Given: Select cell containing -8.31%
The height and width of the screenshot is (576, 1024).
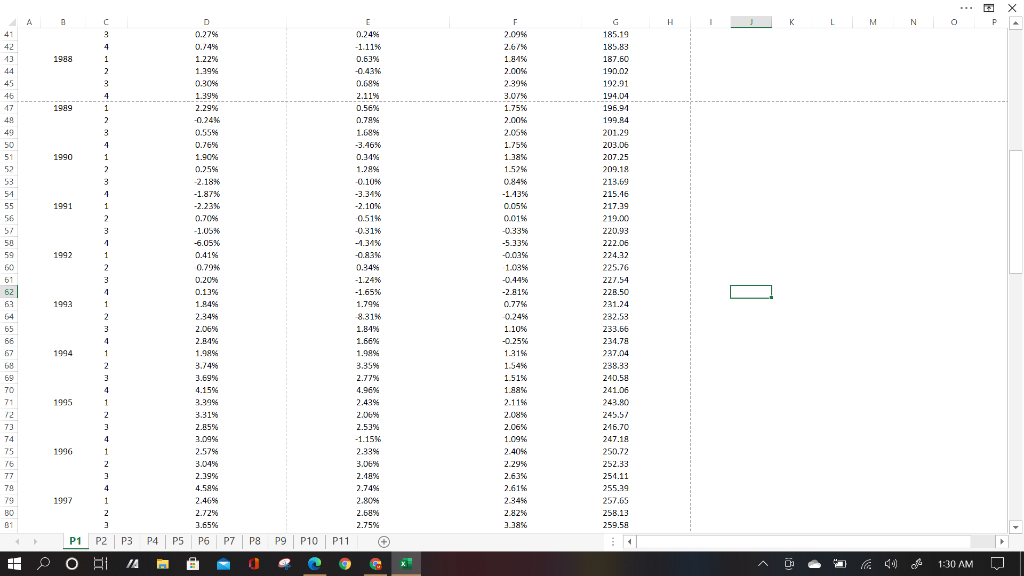Looking at the screenshot, I should click(x=368, y=317).
